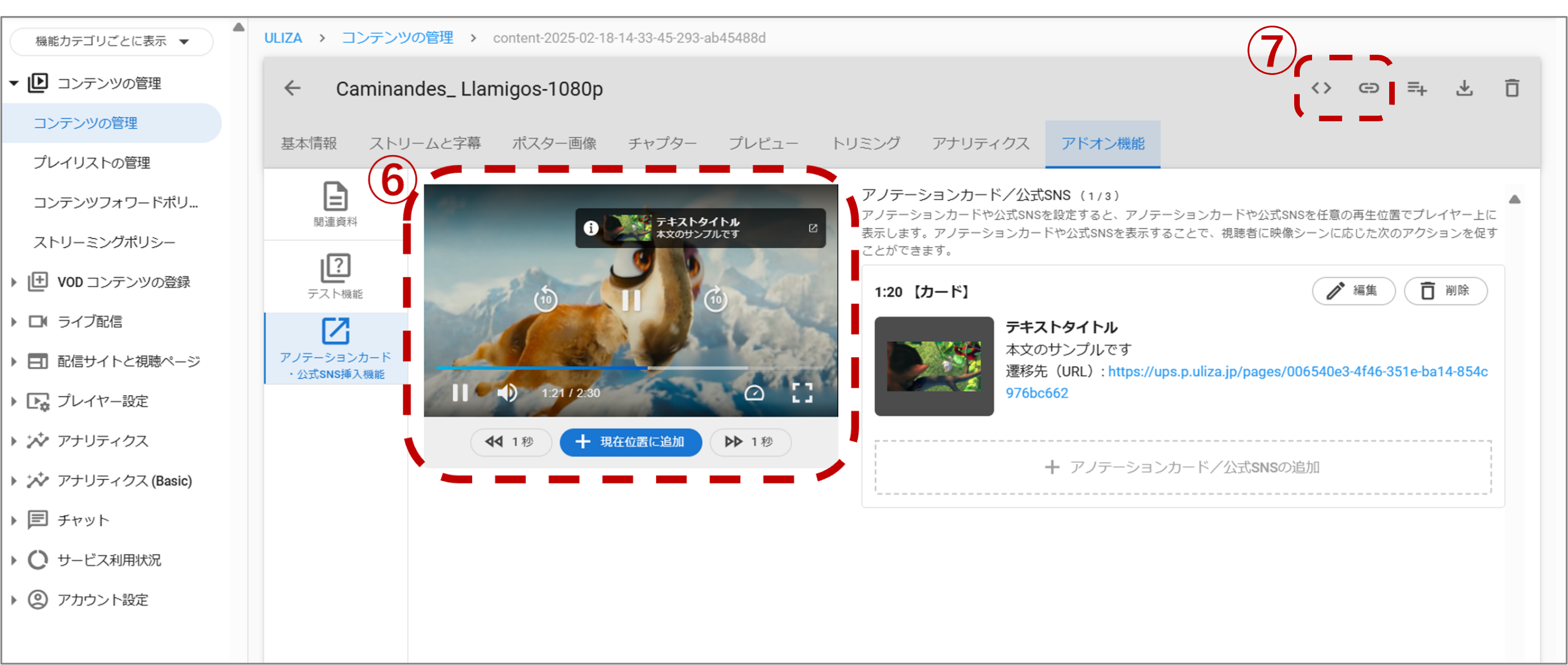
Task: Click プレイヤー設定 gear-player icon
Action: pos(38,401)
